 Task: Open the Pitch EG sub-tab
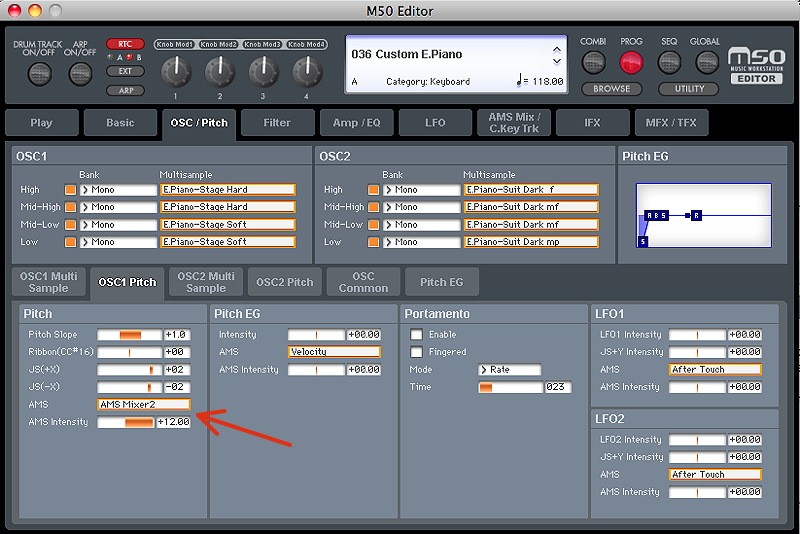442,282
